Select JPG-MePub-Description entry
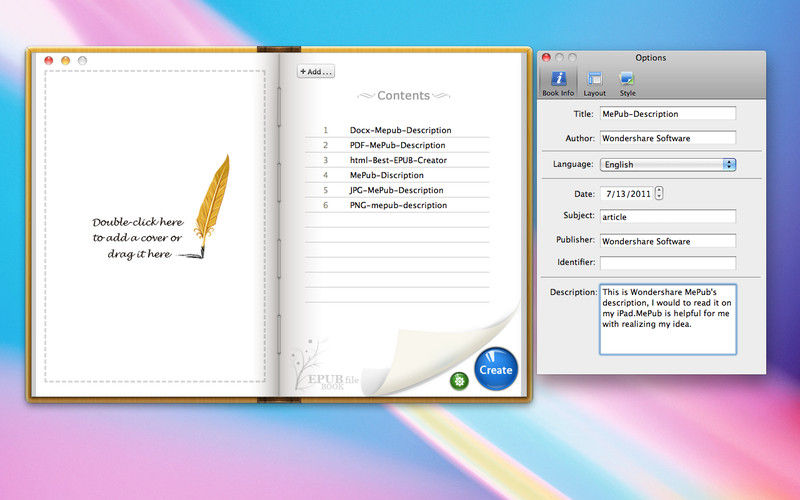 (x=397, y=190)
